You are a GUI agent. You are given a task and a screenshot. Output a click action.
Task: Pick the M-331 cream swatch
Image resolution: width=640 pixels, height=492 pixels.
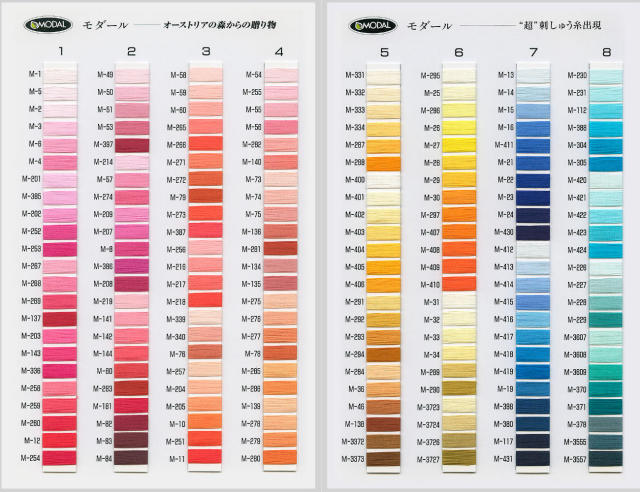coord(387,75)
